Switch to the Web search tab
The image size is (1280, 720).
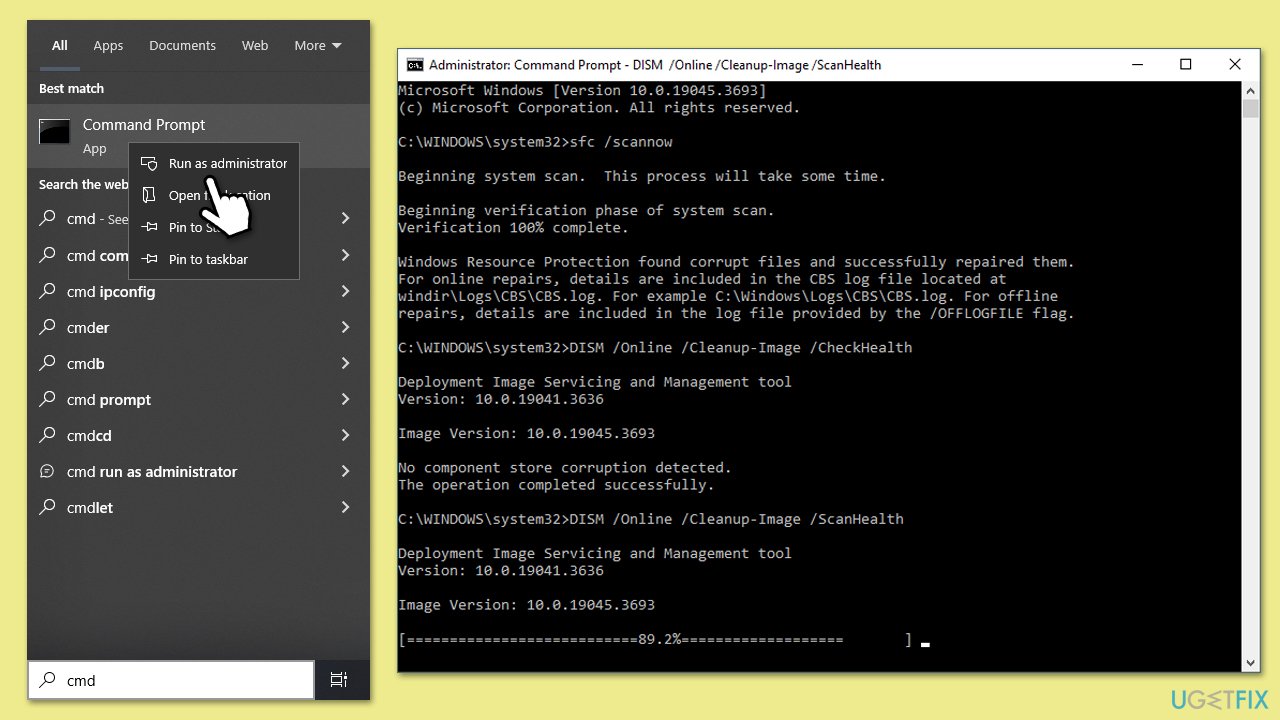[x=255, y=46]
